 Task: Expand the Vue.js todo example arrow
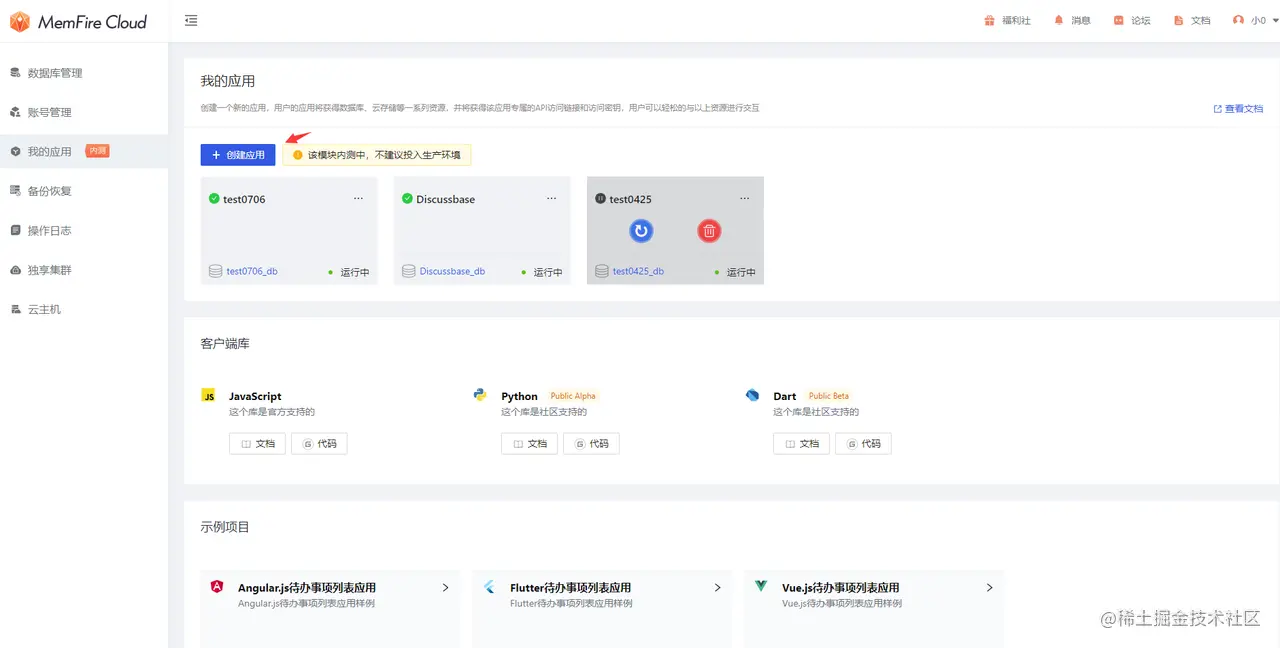pos(989,588)
